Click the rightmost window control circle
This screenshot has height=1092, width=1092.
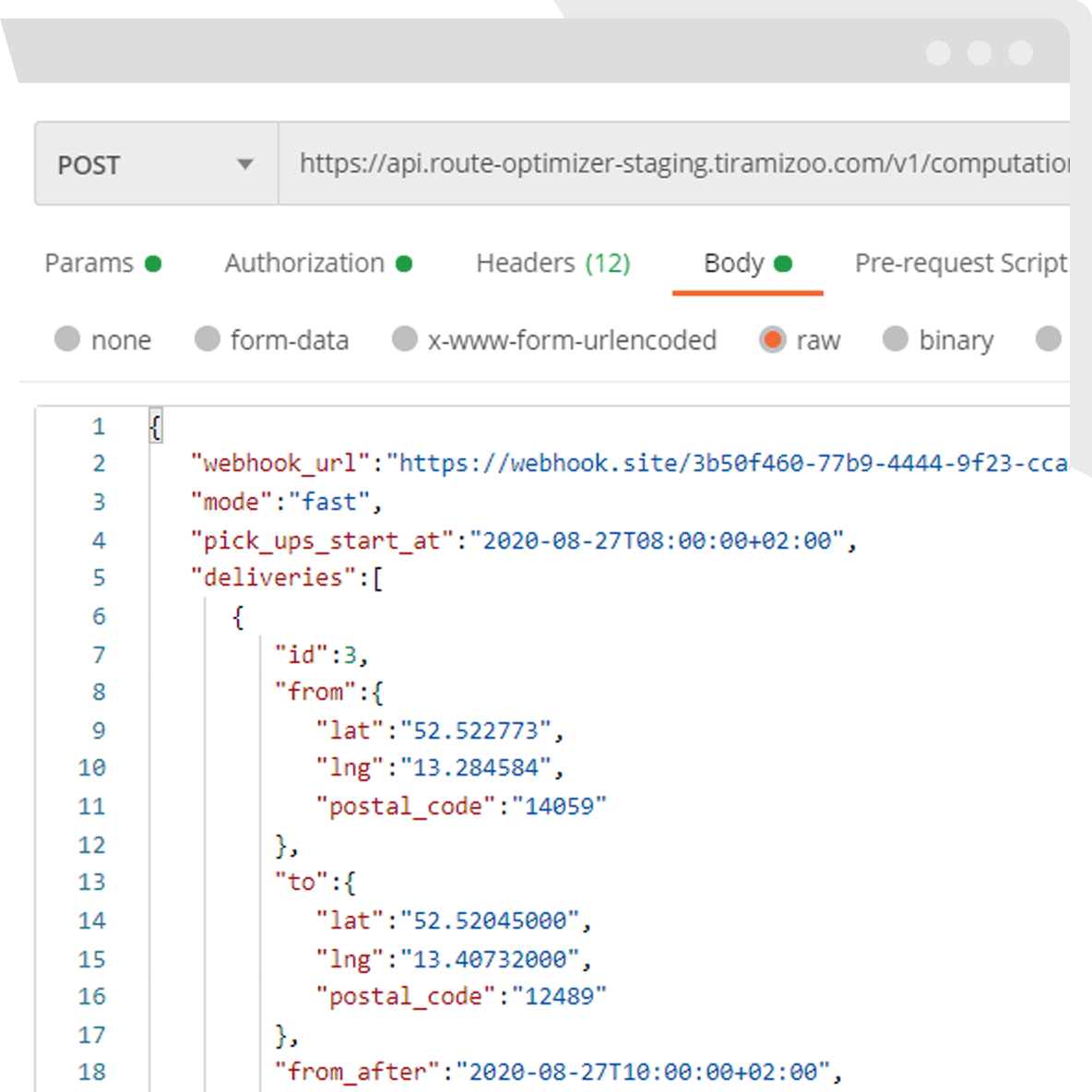click(1020, 53)
